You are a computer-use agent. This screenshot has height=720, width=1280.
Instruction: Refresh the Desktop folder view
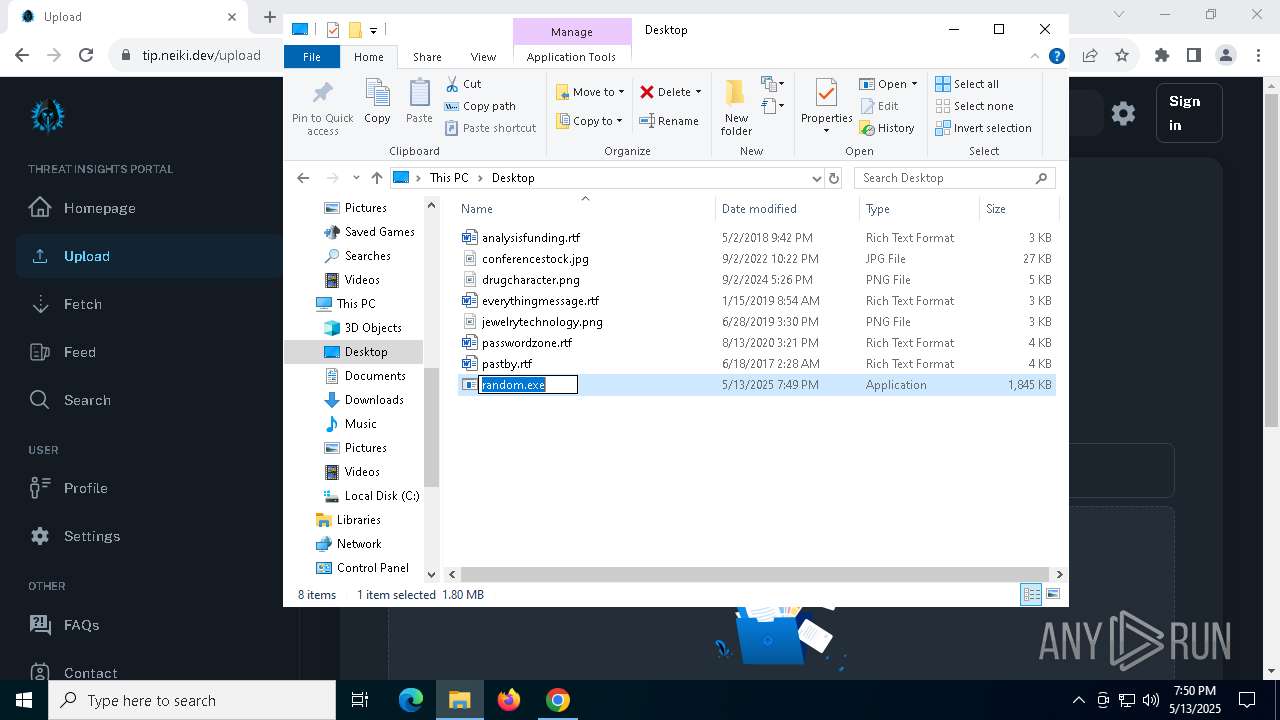[x=834, y=178]
